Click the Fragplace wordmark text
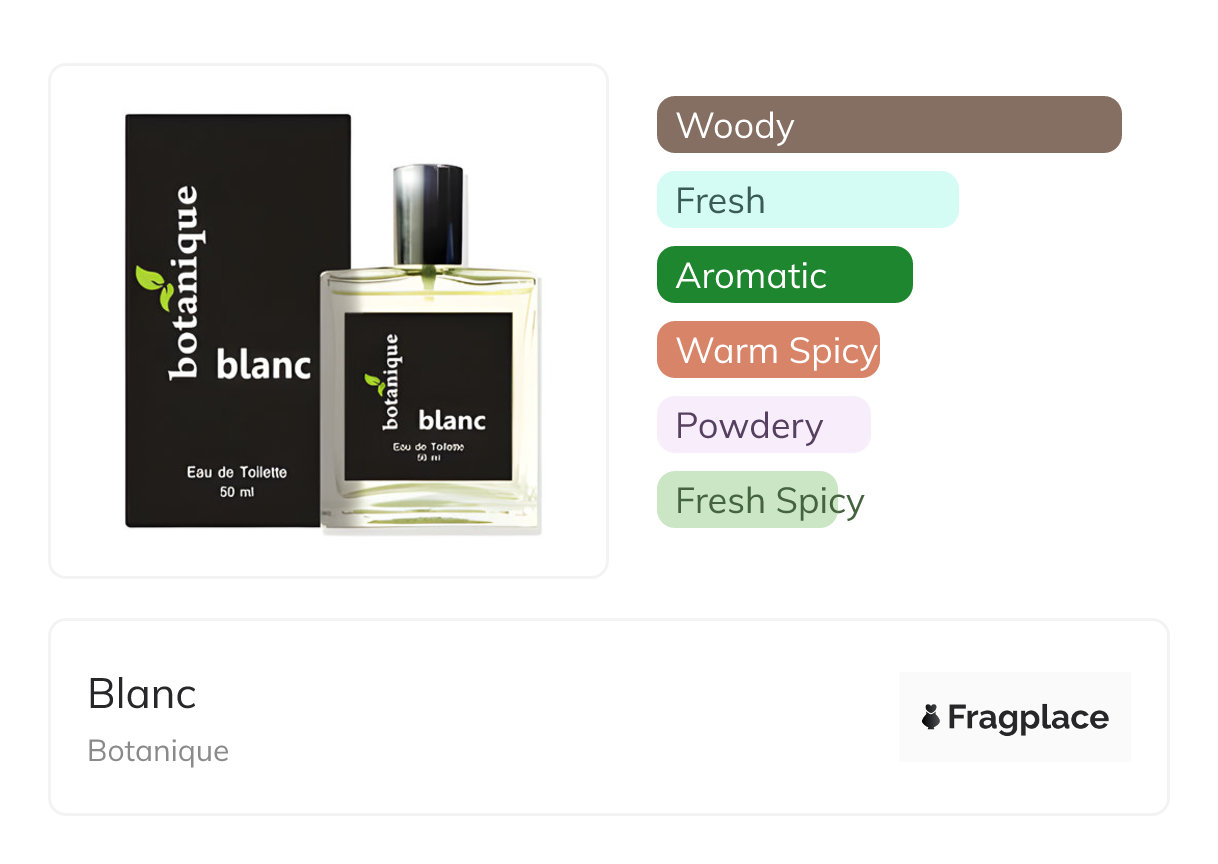 1028,718
